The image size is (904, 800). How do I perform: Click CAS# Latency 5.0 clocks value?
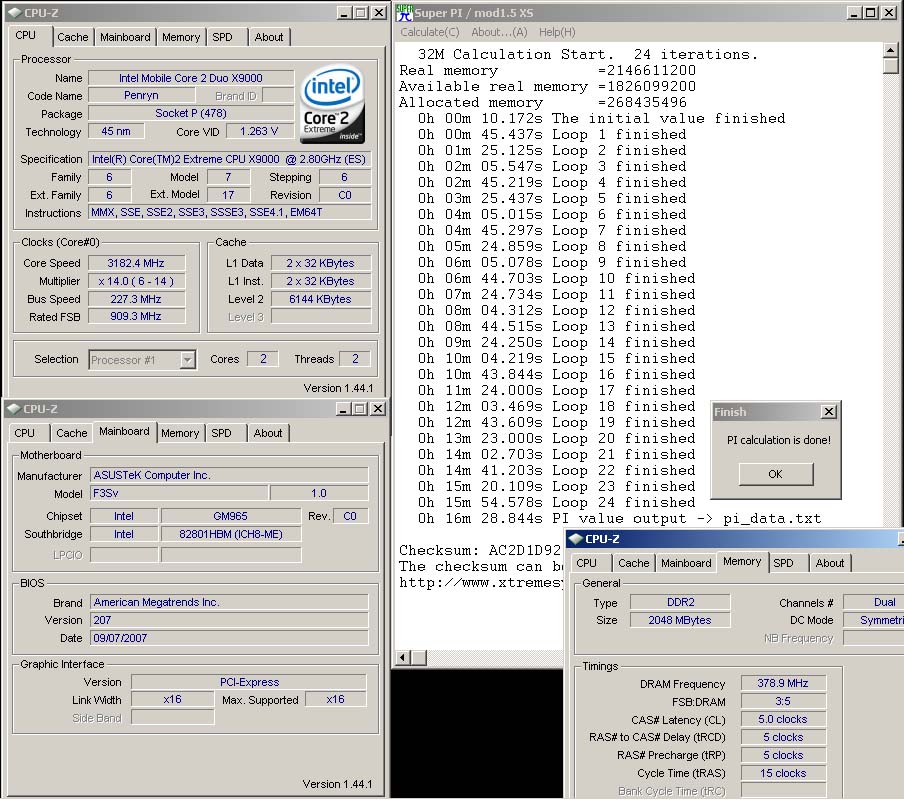(783, 719)
